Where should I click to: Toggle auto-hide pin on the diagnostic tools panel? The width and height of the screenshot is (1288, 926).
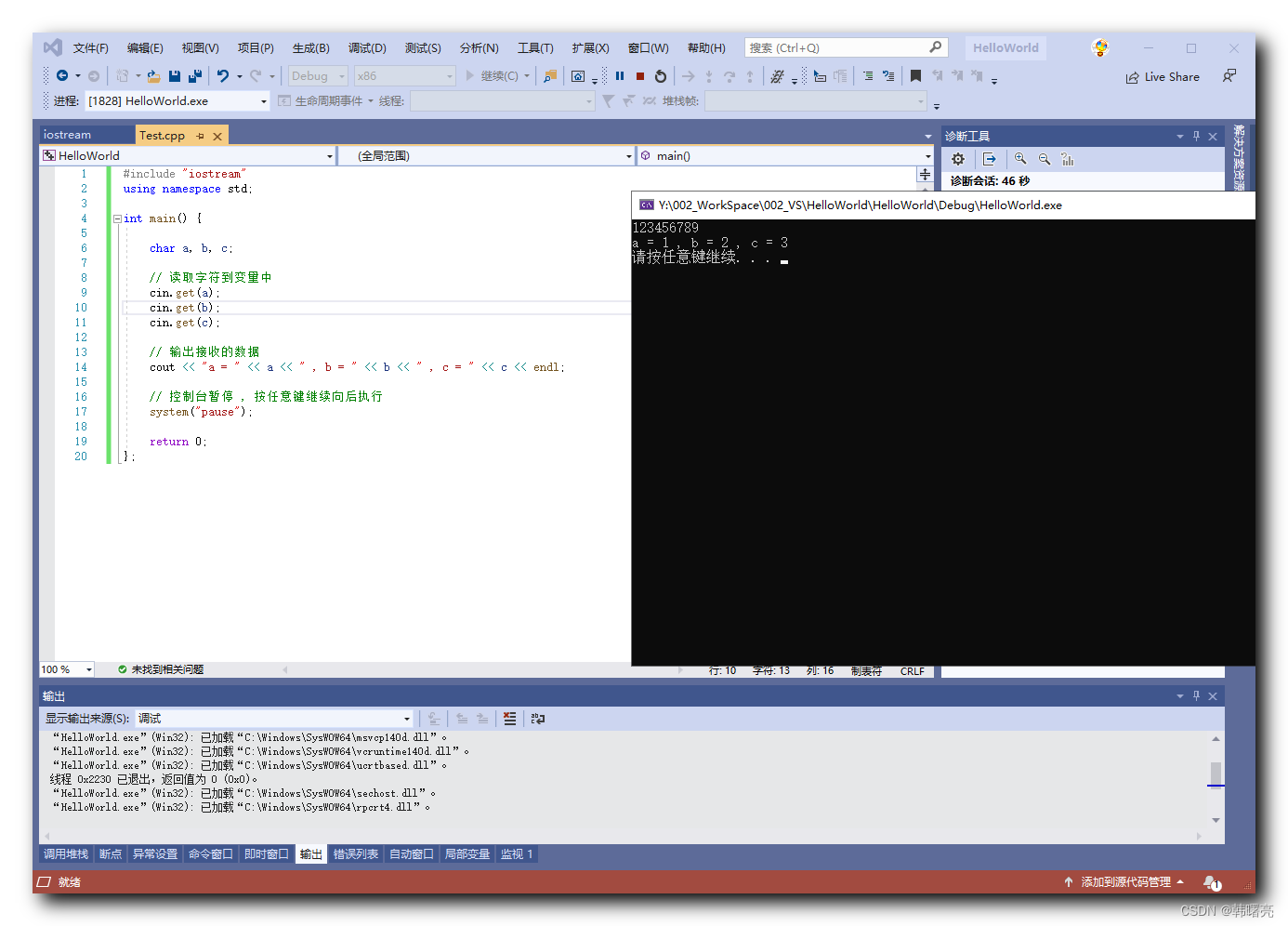1196,136
